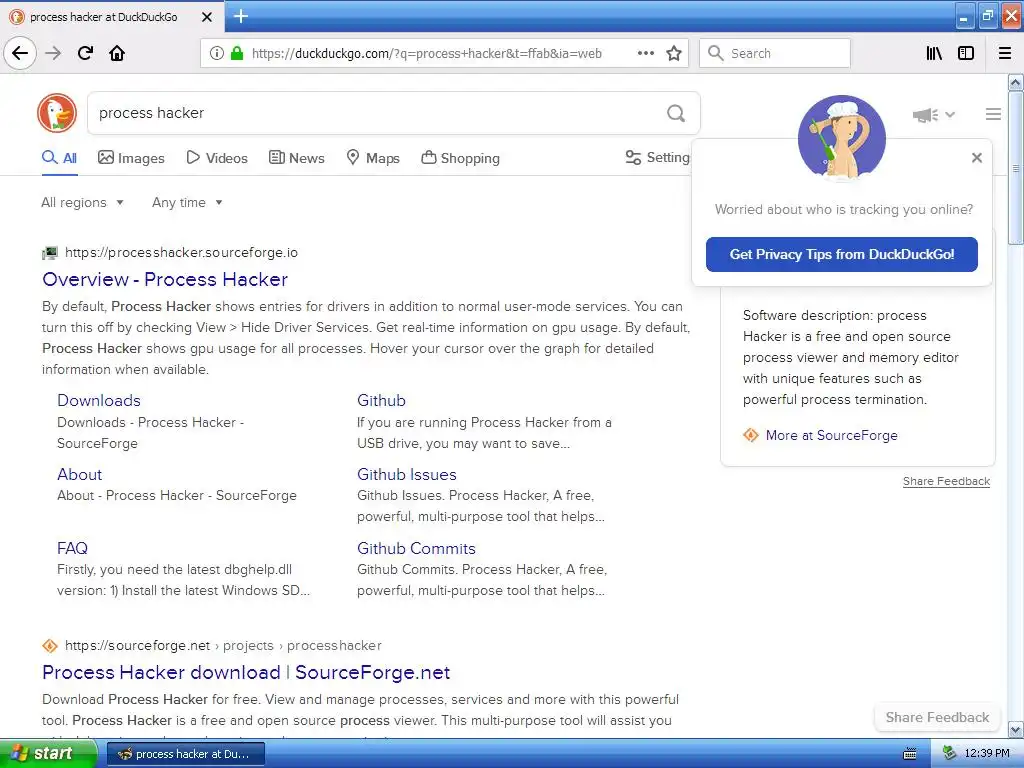Open the Github Commits sitelink

pos(416,548)
